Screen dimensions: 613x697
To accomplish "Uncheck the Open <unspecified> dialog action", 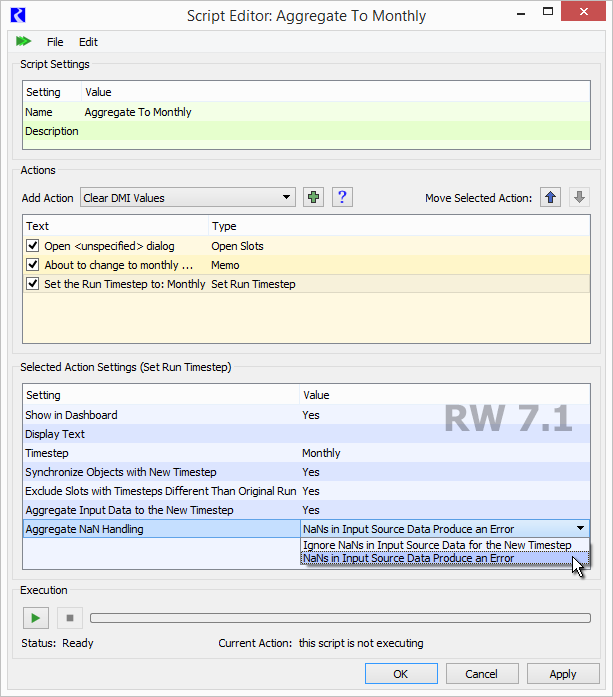I will (32, 245).
